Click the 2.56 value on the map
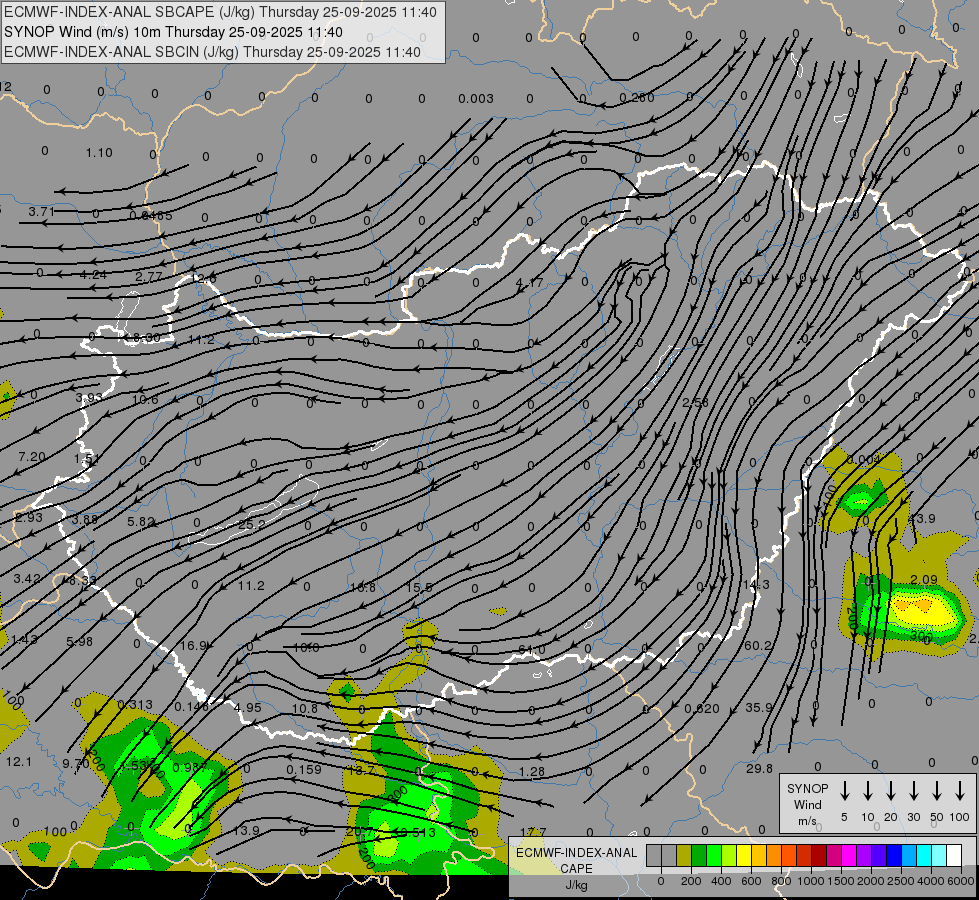Screen dimensions: 979x900 [x=696, y=403]
